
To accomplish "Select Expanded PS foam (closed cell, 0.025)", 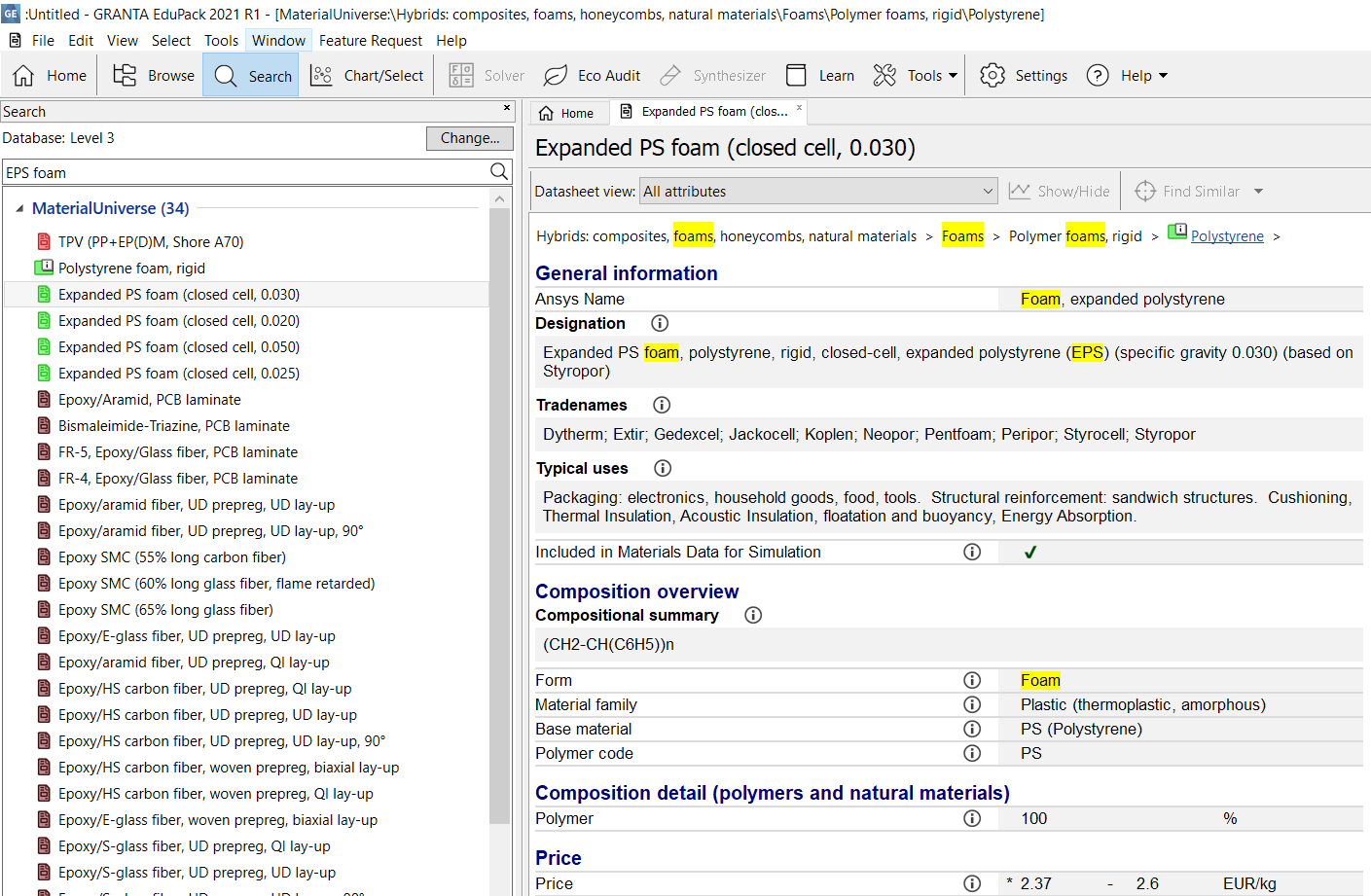I will (179, 374).
